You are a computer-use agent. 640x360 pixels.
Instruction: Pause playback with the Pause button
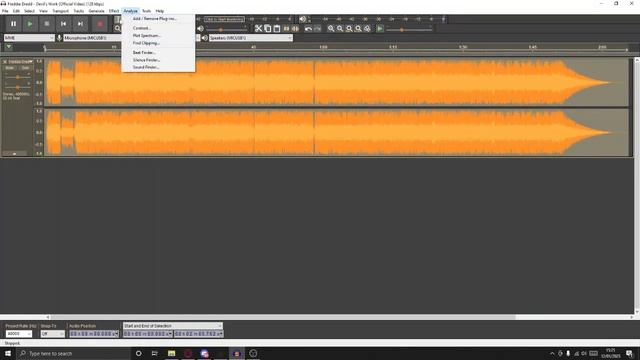13,24
